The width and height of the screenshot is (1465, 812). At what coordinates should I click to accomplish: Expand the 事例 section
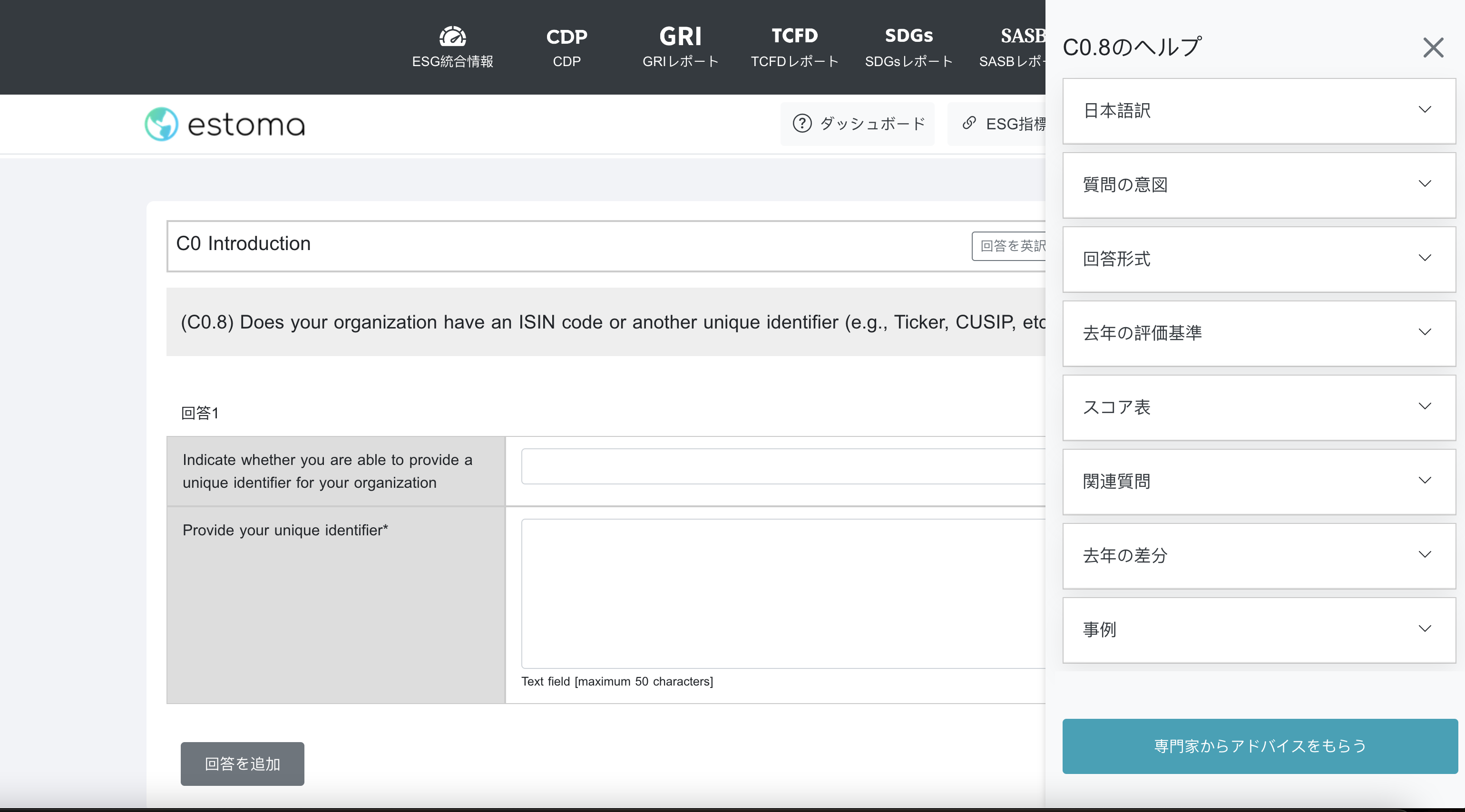coord(1258,629)
